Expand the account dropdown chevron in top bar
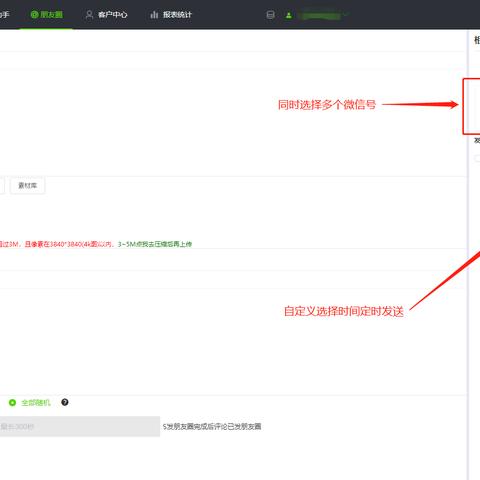This screenshot has width=480, height=480. pos(345,15)
